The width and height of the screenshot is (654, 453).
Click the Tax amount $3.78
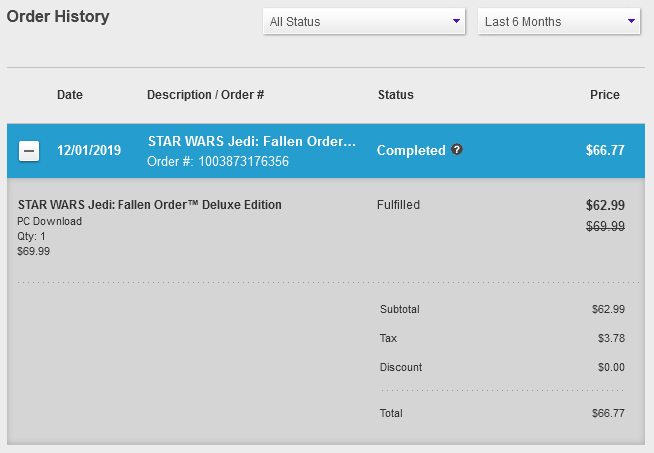[x=611, y=338]
